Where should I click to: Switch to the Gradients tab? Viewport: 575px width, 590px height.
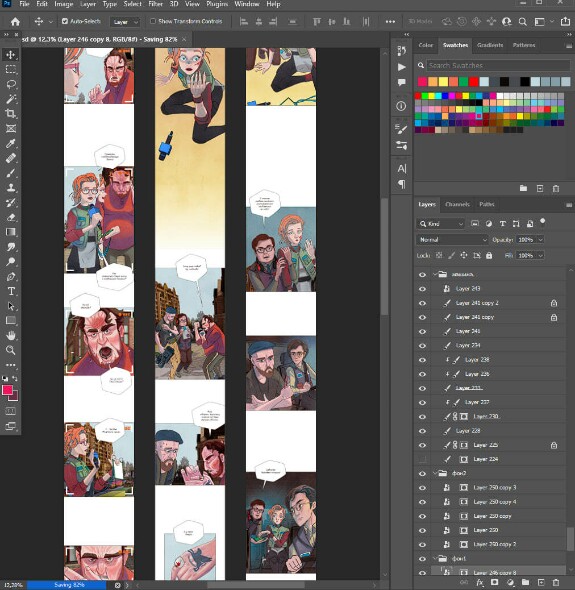click(x=490, y=45)
